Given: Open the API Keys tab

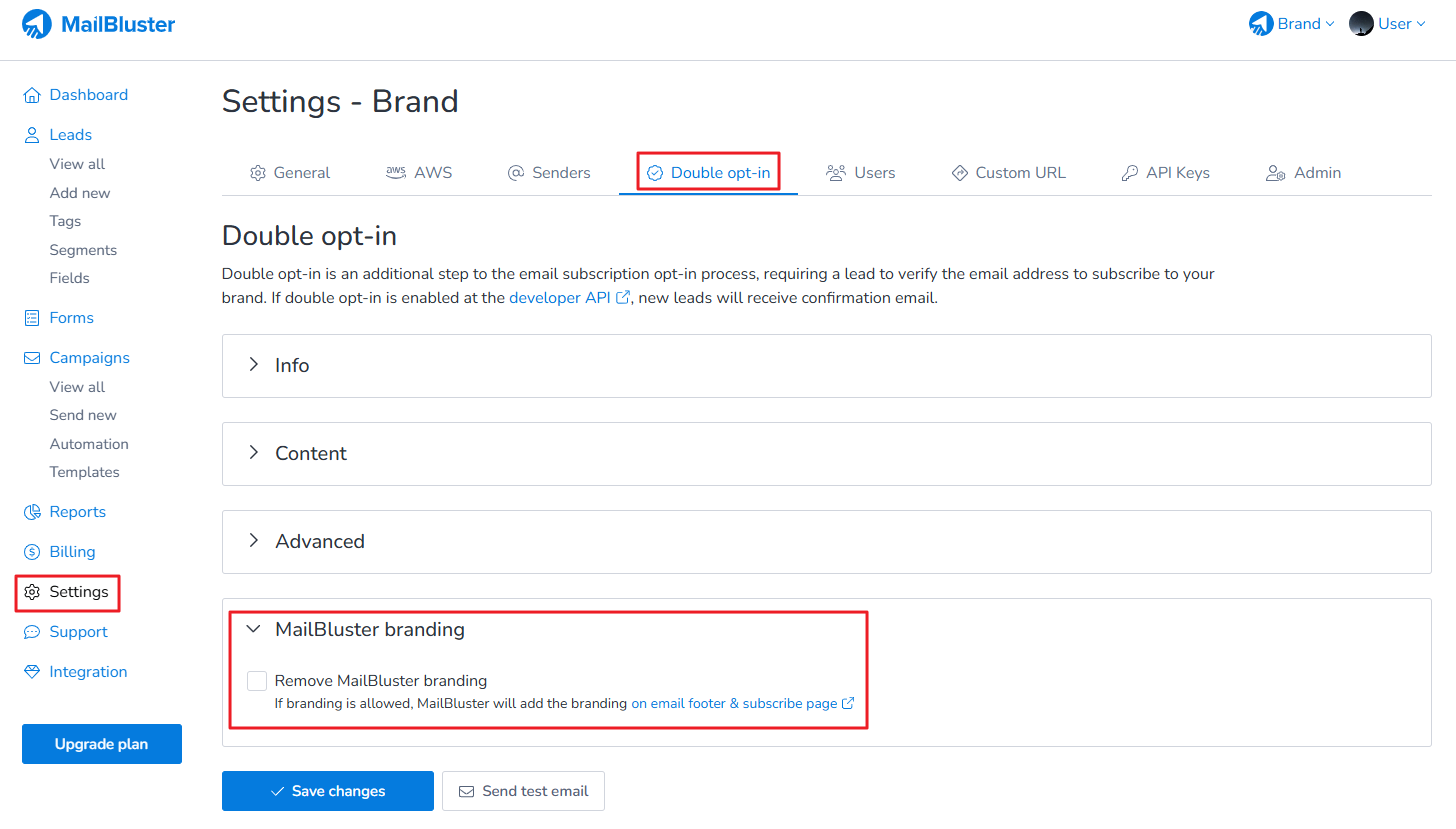Looking at the screenshot, I should (1166, 173).
